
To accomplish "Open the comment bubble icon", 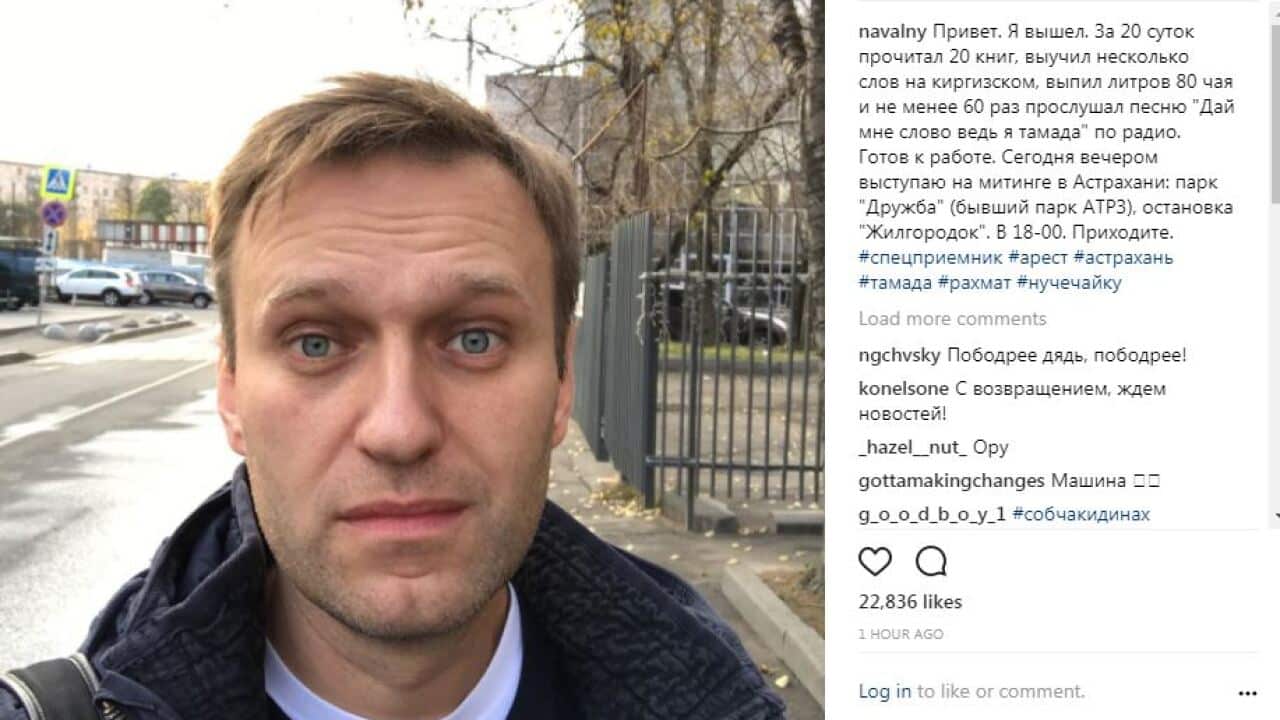I will pyautogui.click(x=931, y=561).
